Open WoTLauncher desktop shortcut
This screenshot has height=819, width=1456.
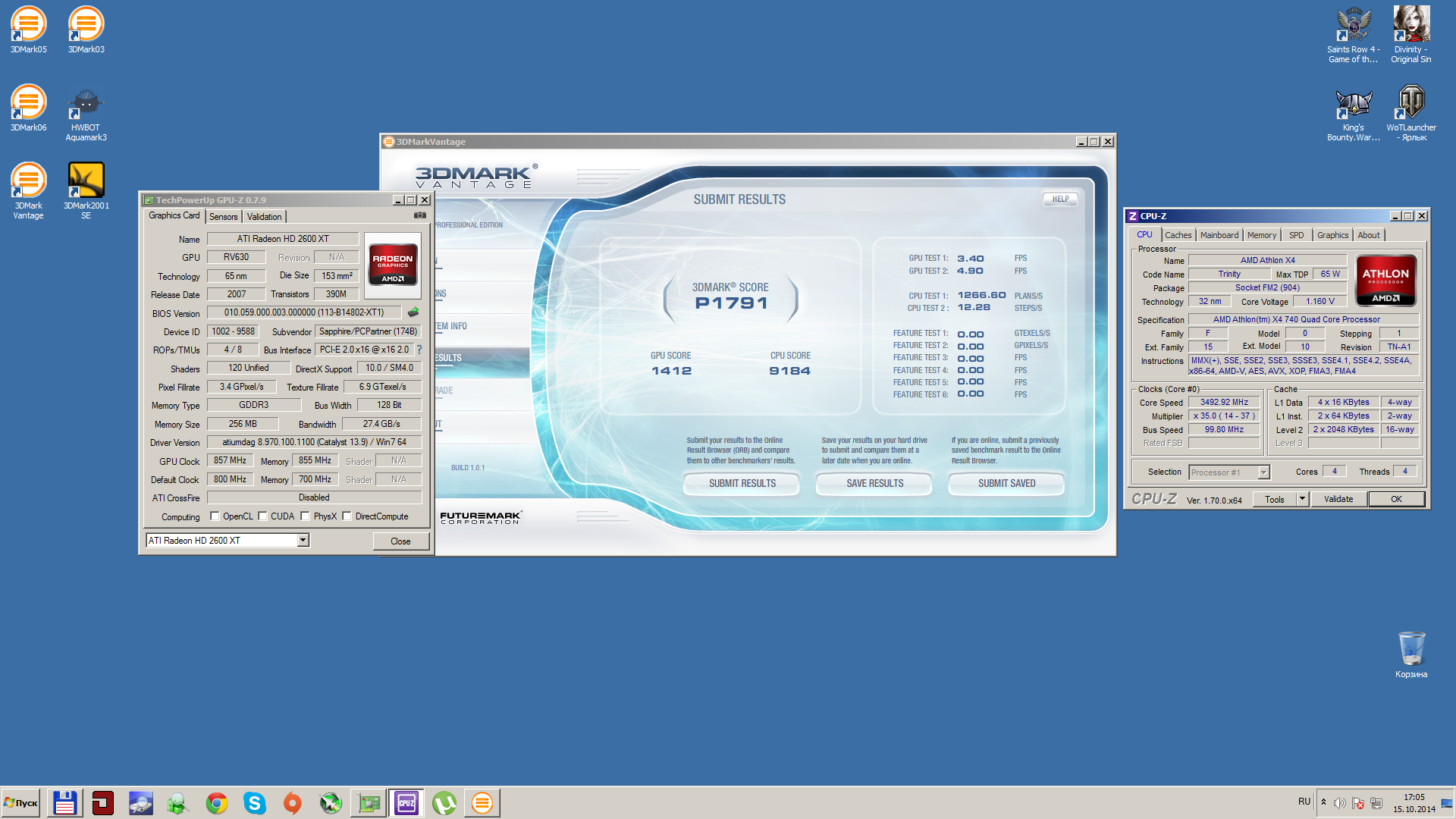tap(1410, 114)
